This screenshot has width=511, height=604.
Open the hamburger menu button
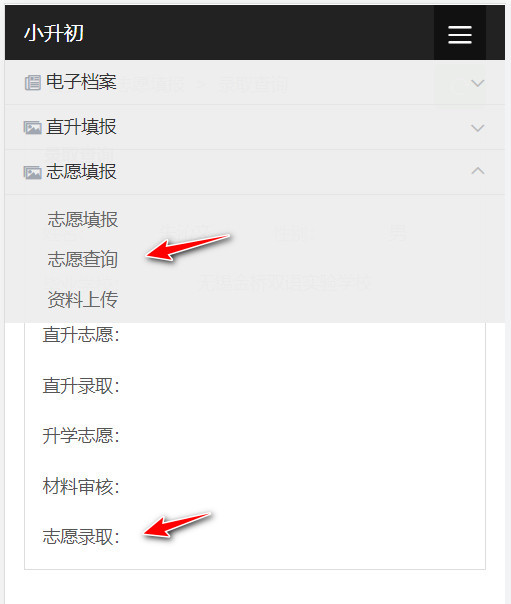point(460,34)
